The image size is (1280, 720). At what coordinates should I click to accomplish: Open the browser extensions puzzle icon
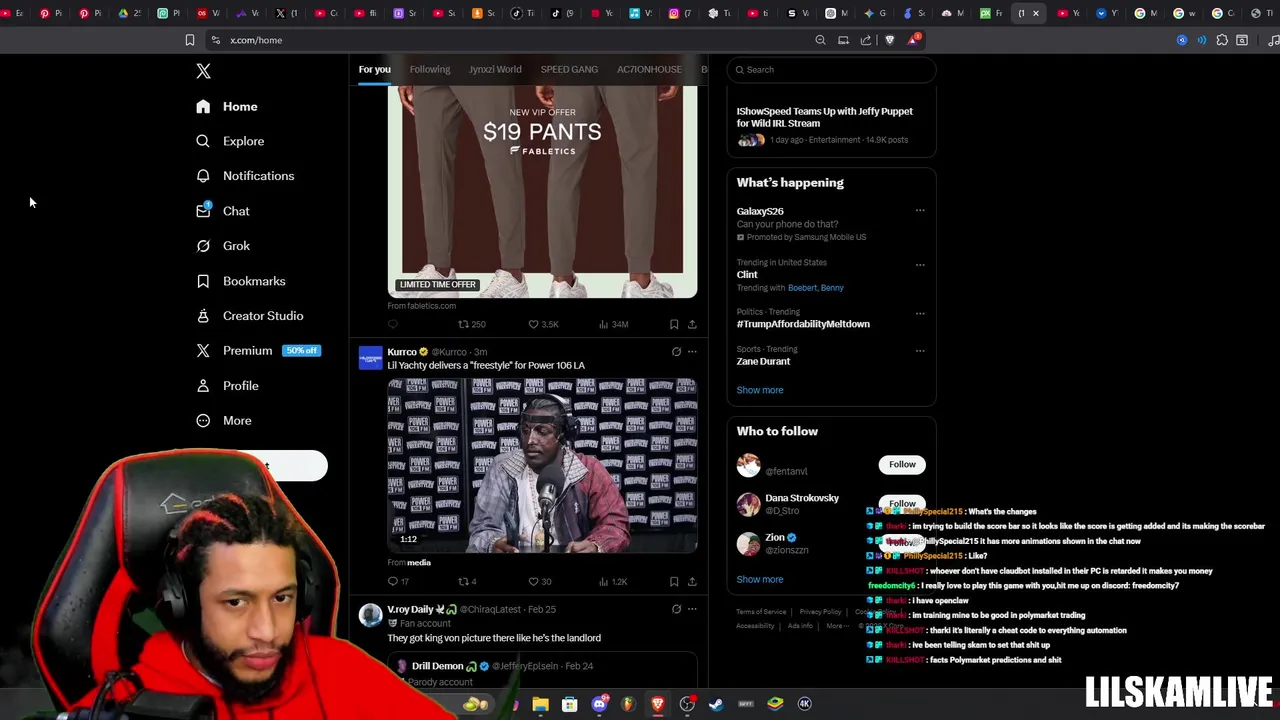click(x=1222, y=40)
